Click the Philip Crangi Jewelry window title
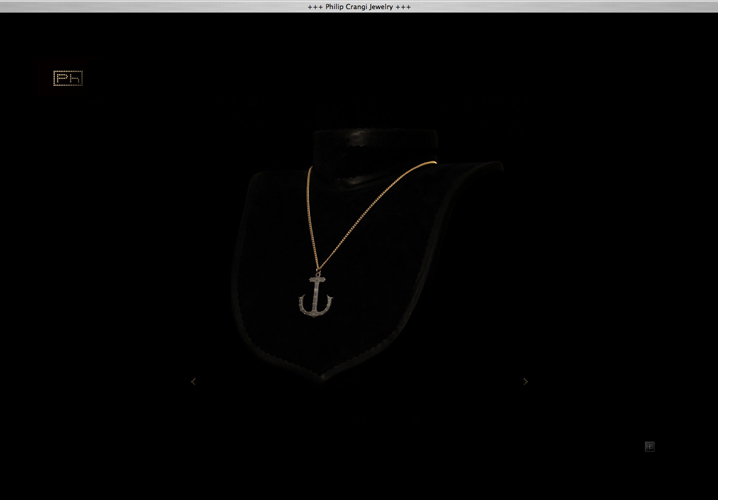 [359, 7]
